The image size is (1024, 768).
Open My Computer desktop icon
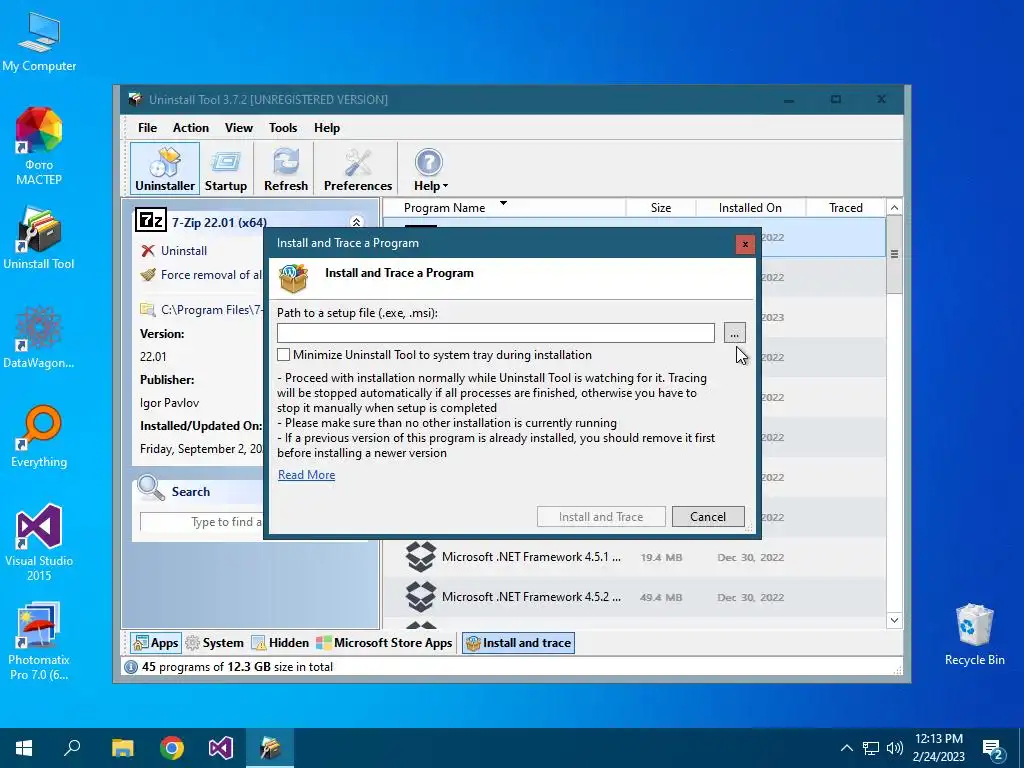(x=39, y=42)
